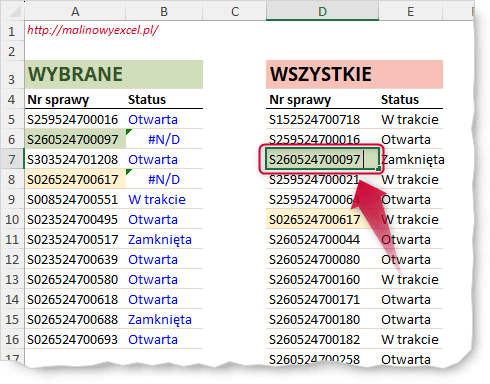
Task: Select row 7 header
Action: click(12, 159)
